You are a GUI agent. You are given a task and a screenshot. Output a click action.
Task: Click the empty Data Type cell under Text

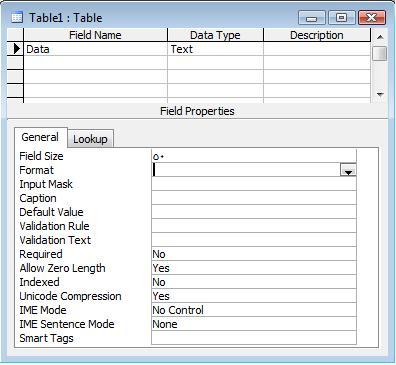point(215,63)
